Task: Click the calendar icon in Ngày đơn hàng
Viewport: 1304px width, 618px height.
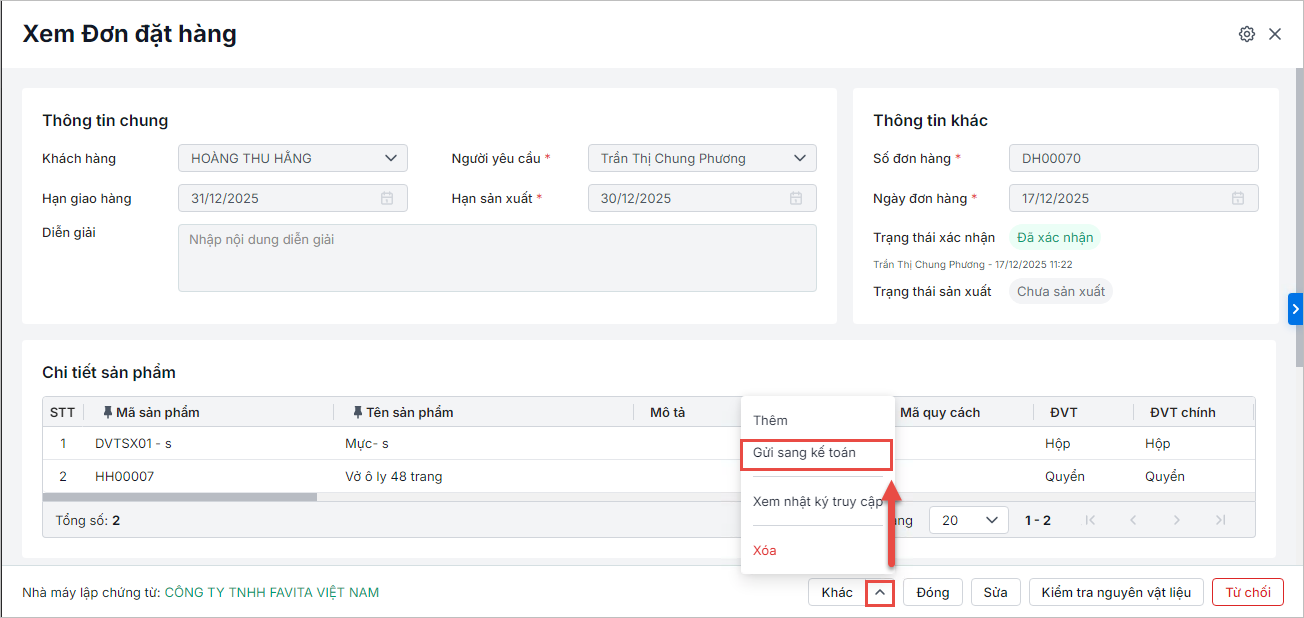Action: tap(1238, 198)
